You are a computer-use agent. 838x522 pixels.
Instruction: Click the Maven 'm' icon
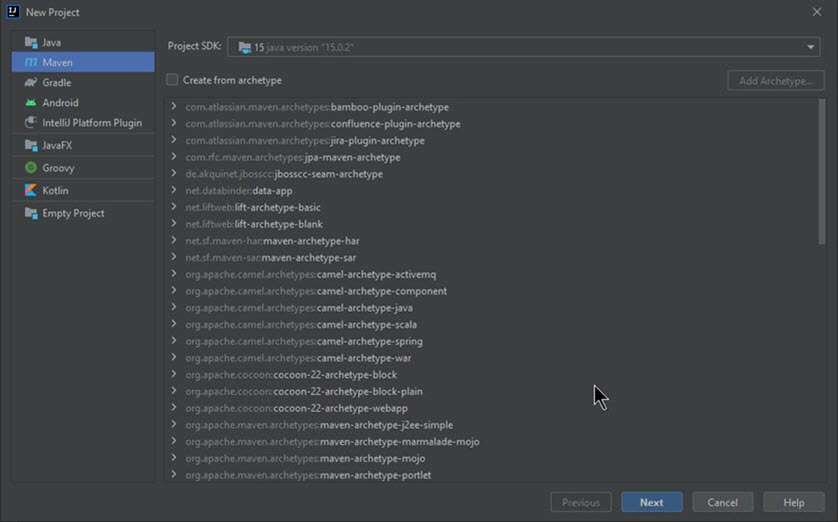[x=31, y=63]
